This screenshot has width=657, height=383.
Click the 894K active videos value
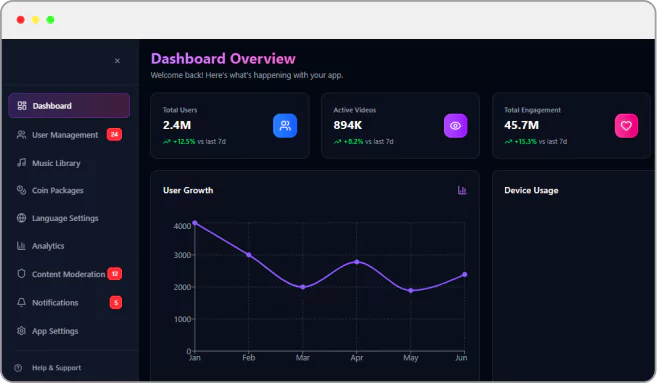348,125
